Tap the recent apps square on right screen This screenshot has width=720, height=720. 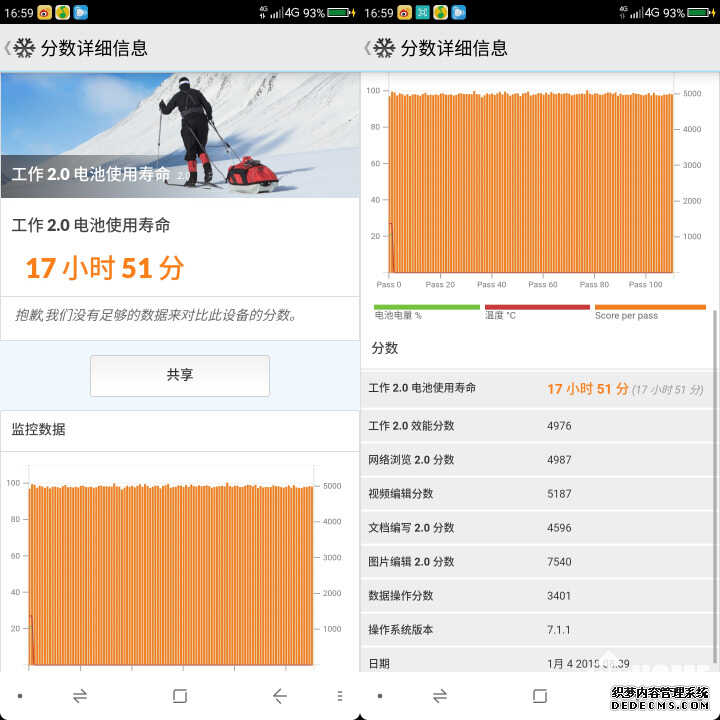coord(540,696)
